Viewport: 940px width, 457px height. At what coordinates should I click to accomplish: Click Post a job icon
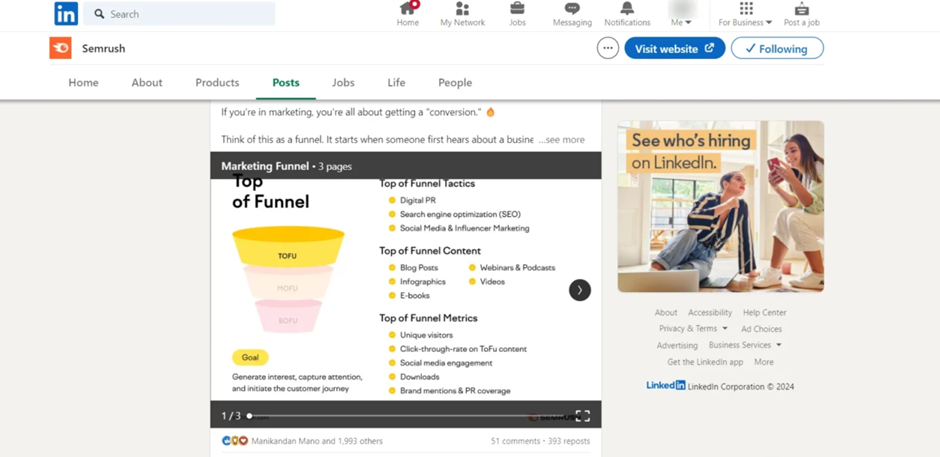click(802, 14)
